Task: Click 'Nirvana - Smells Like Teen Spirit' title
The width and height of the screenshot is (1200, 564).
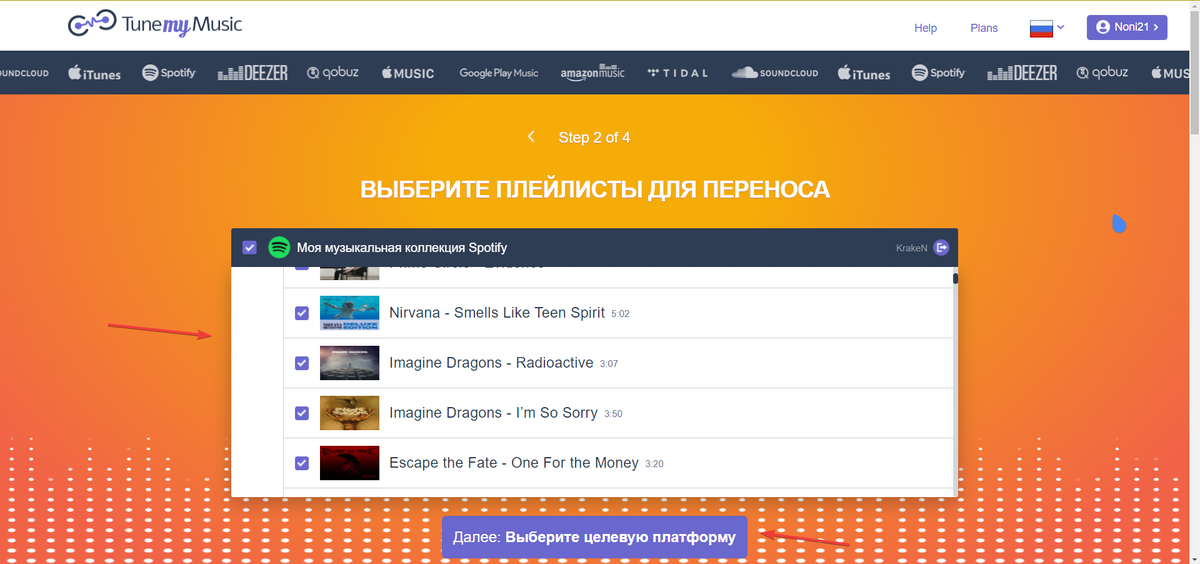Action: click(x=497, y=313)
